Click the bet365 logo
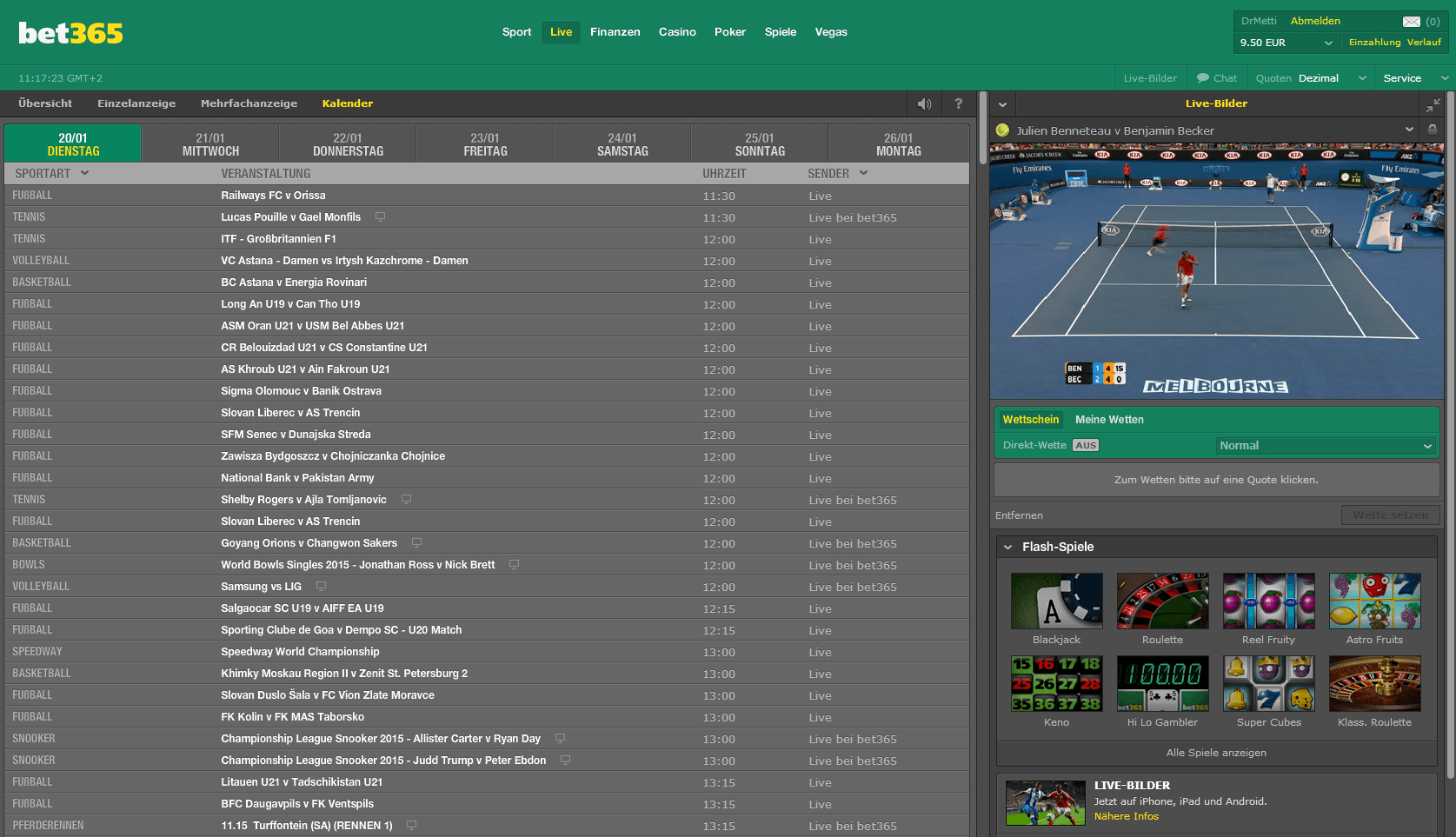 [x=70, y=33]
